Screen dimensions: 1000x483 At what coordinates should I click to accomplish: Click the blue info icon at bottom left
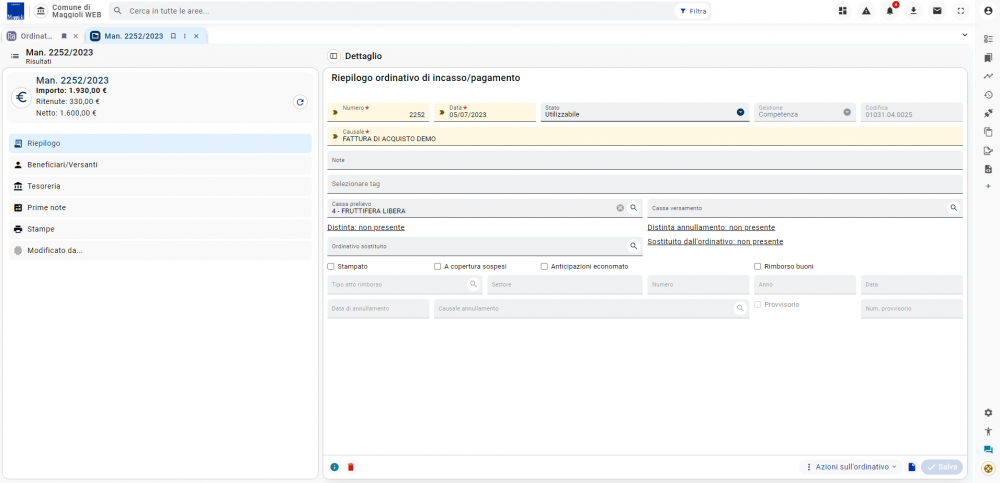click(334, 467)
